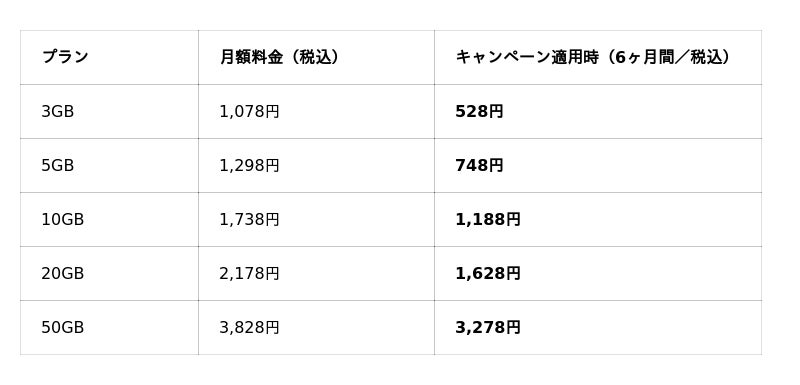Click the 税込 text in monthly header
Image resolution: width=800 pixels, height=385 pixels.
(315, 57)
